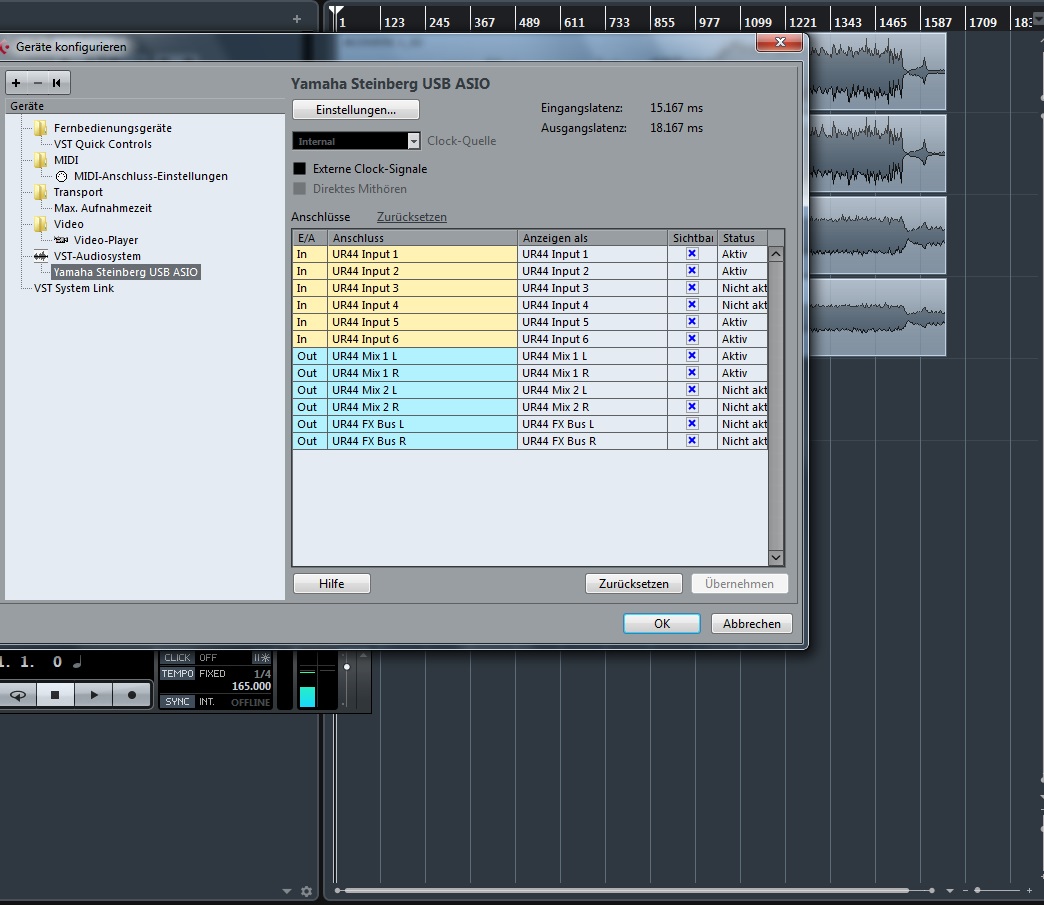The width and height of the screenshot is (1044, 905).
Task: Click the small triangle left of the gear icon
Action: (x=287, y=891)
